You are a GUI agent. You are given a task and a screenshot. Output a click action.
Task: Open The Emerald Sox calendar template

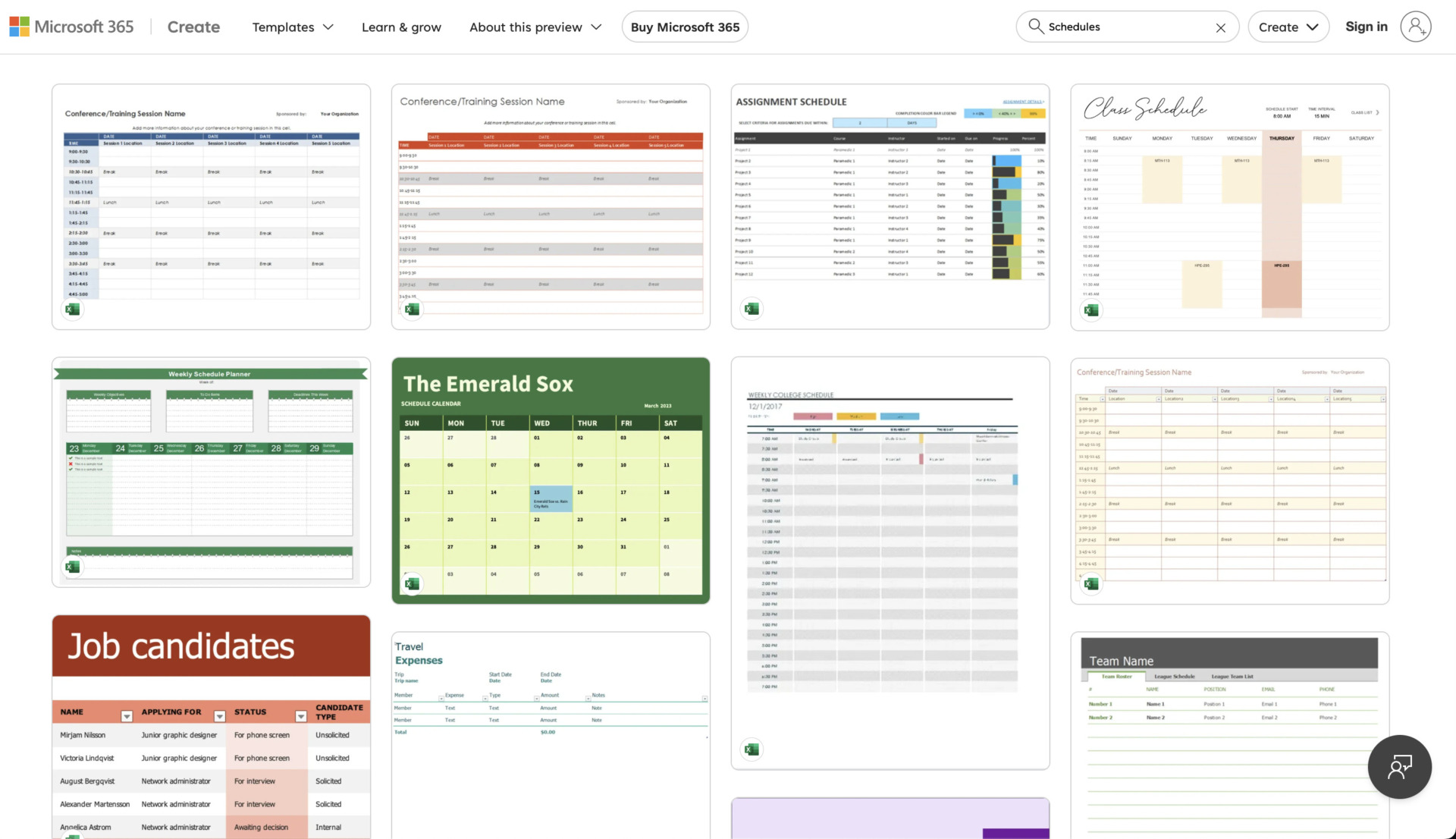click(x=551, y=481)
